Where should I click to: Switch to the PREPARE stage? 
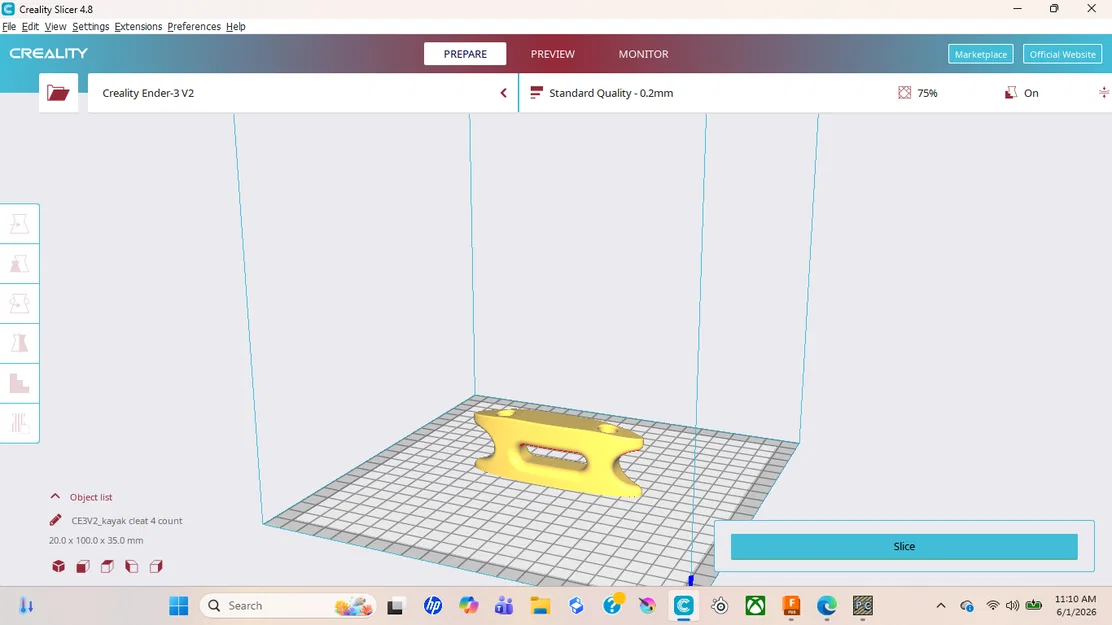tap(465, 54)
